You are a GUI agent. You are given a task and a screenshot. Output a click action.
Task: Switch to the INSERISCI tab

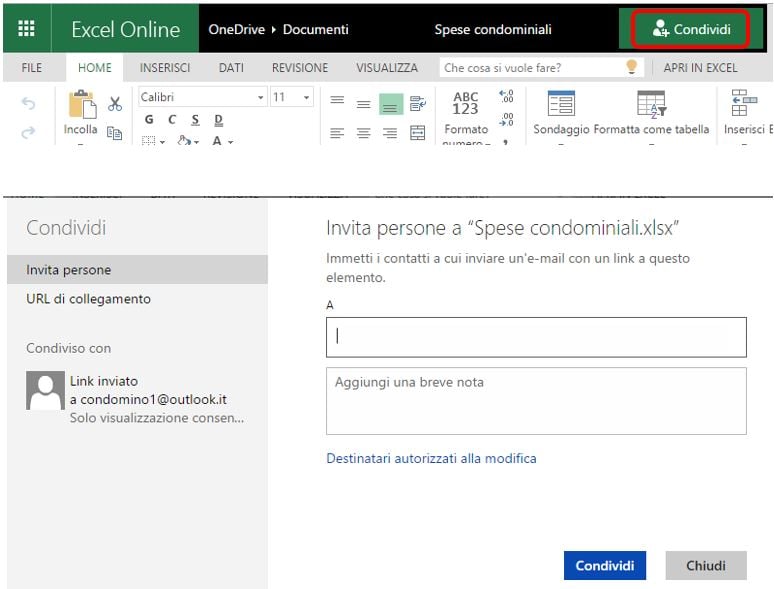point(165,68)
